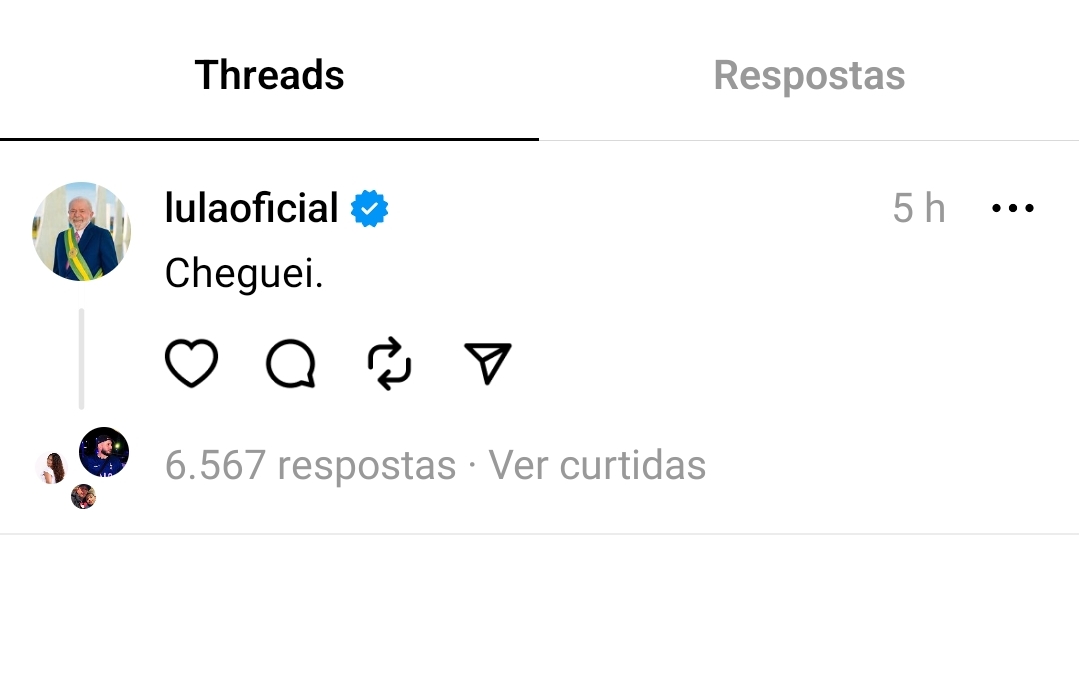Click the vertical thread connector line
This screenshot has width=1080, height=694.
coord(81,359)
